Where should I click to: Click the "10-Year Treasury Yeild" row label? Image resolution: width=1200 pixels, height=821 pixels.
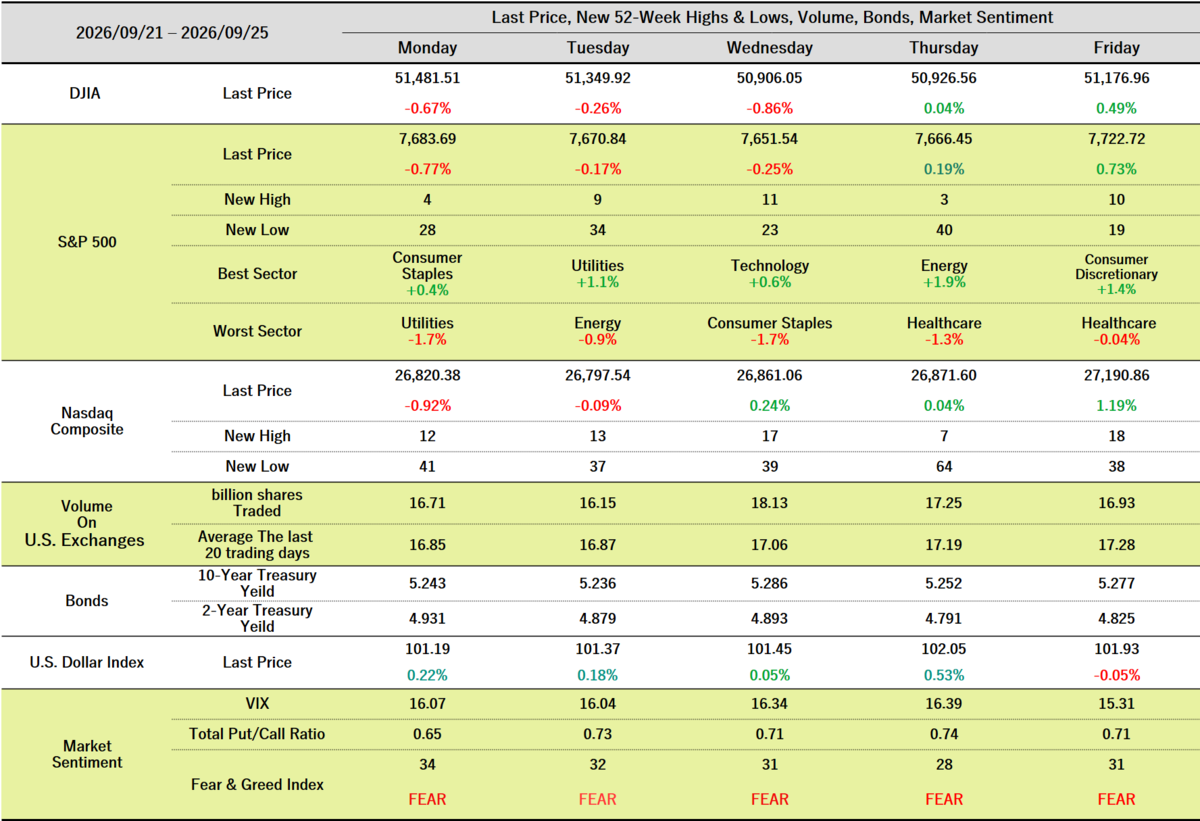point(258,583)
